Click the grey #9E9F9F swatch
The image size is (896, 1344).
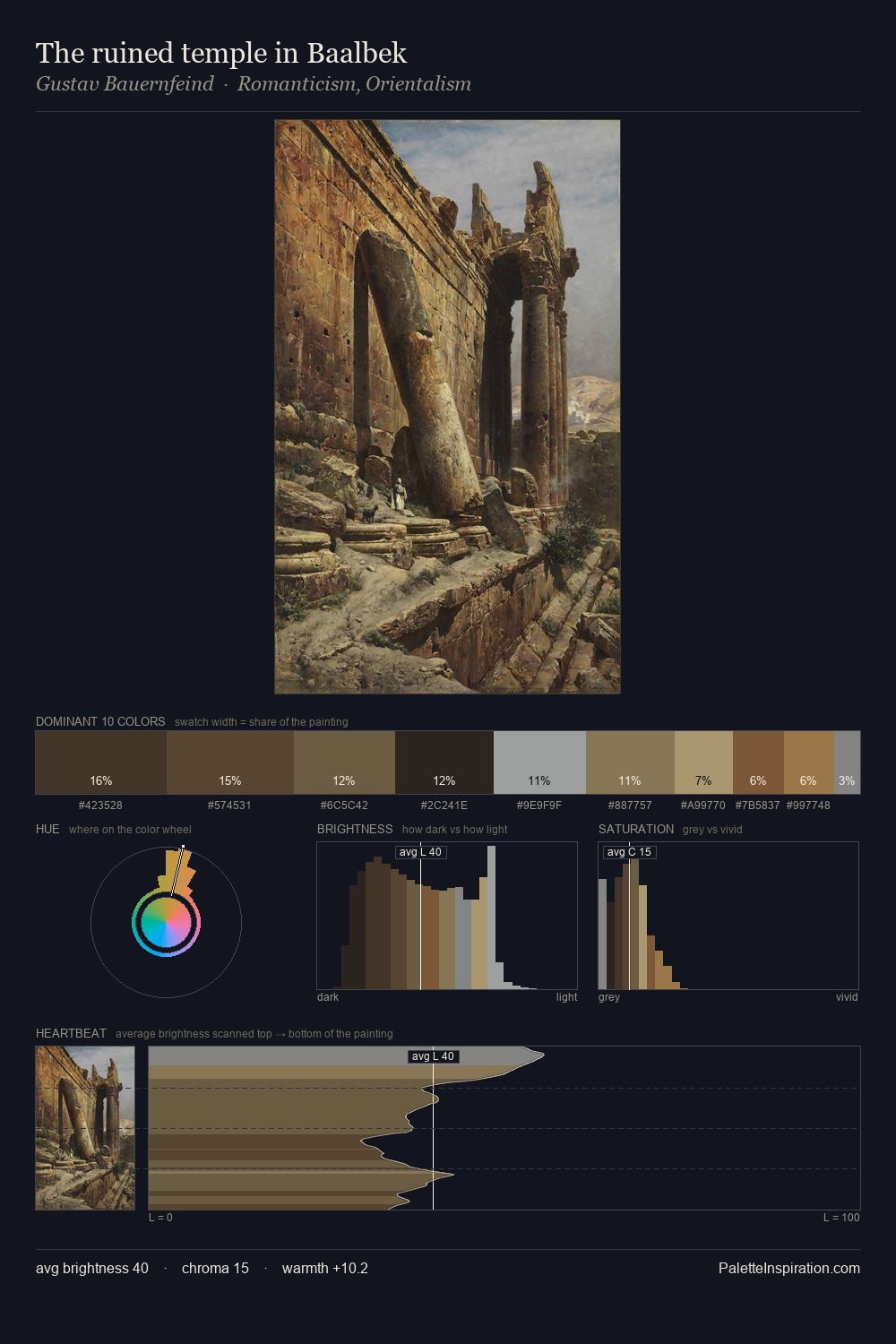539,762
